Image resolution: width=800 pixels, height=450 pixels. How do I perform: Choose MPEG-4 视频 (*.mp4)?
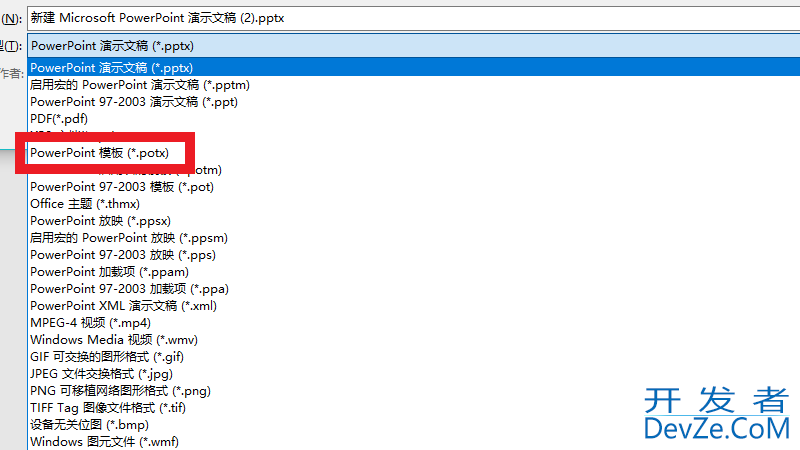click(90, 322)
